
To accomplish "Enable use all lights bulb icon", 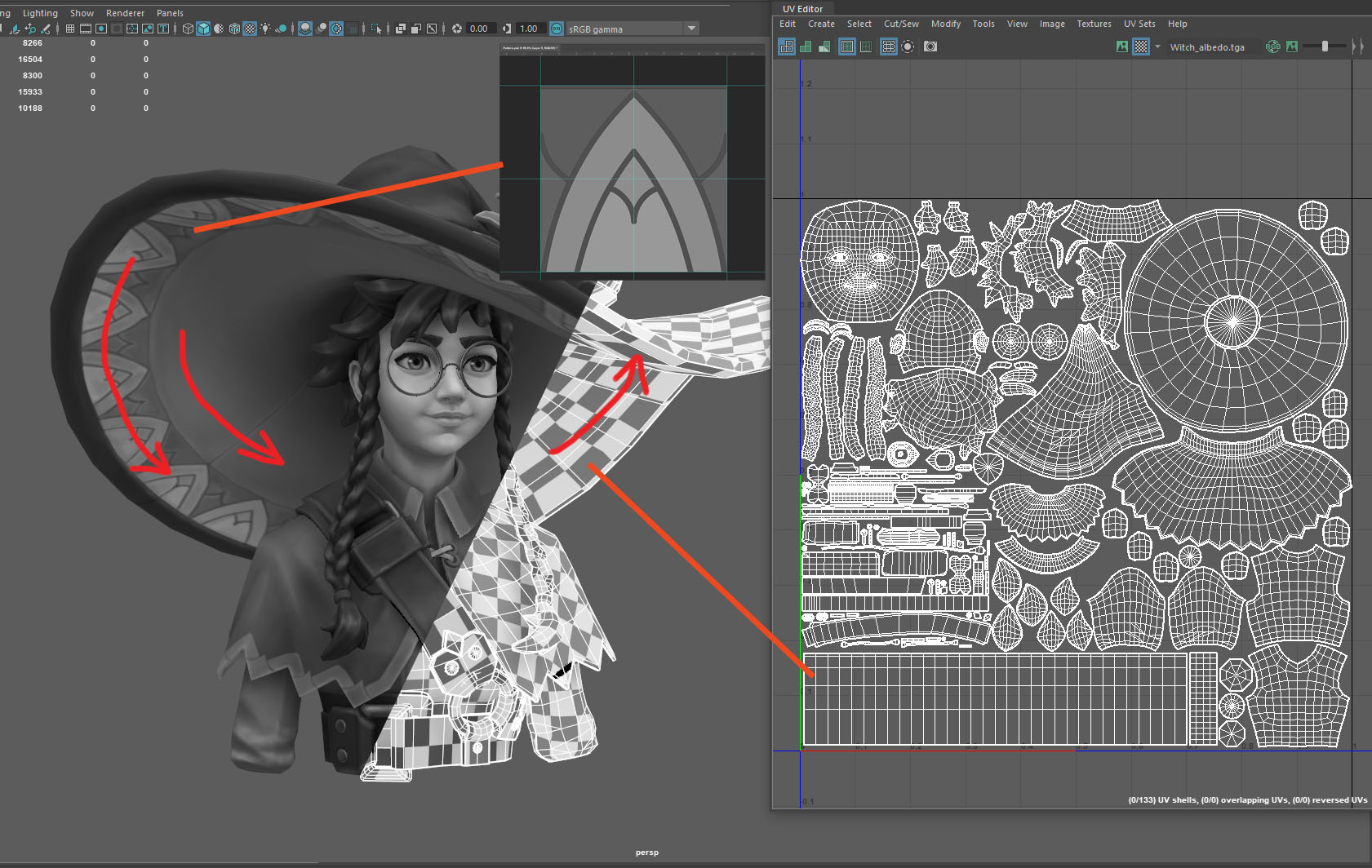I will (265, 29).
